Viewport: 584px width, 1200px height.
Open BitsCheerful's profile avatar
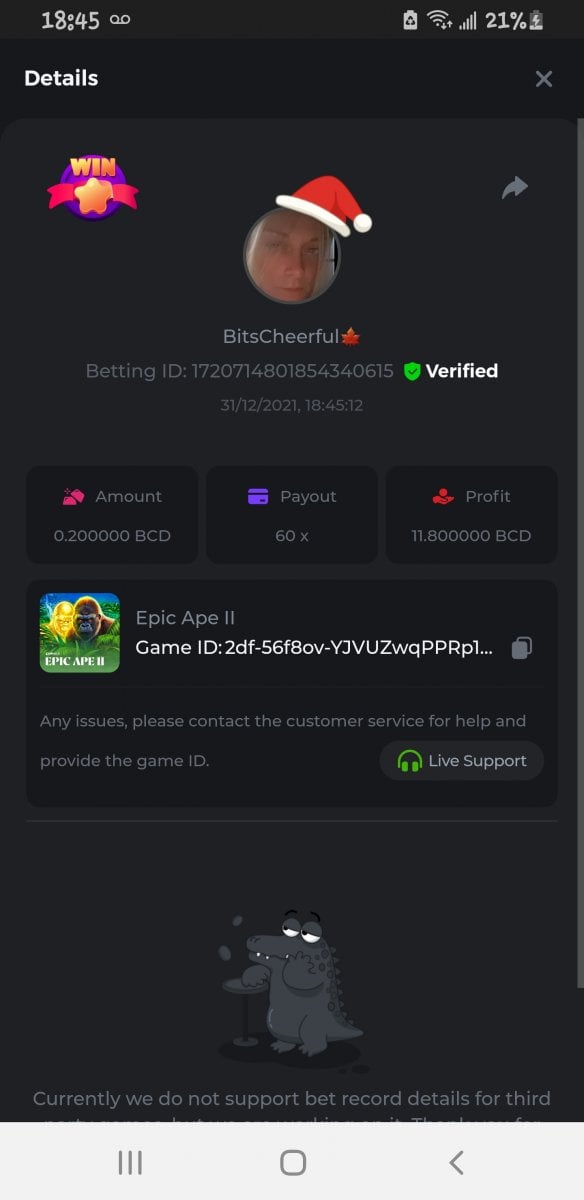pos(293,255)
